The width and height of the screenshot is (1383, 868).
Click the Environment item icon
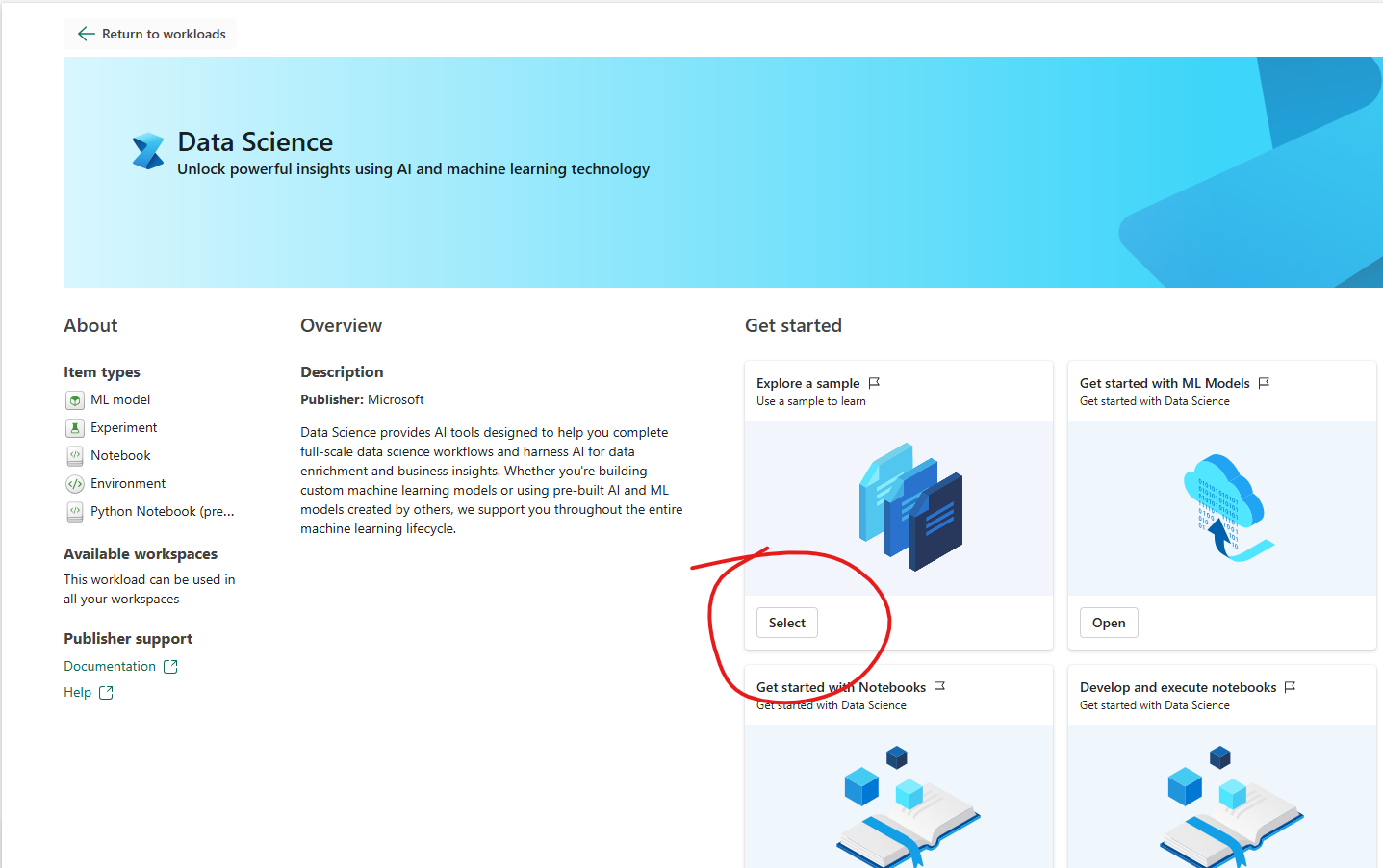coord(75,484)
